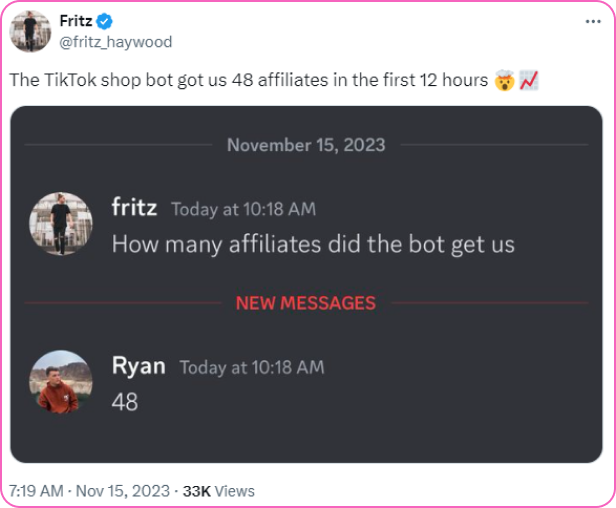Click the timestamp next to fritz's name
Image resolution: width=616 pixels, height=508 pixels.
(x=243, y=209)
